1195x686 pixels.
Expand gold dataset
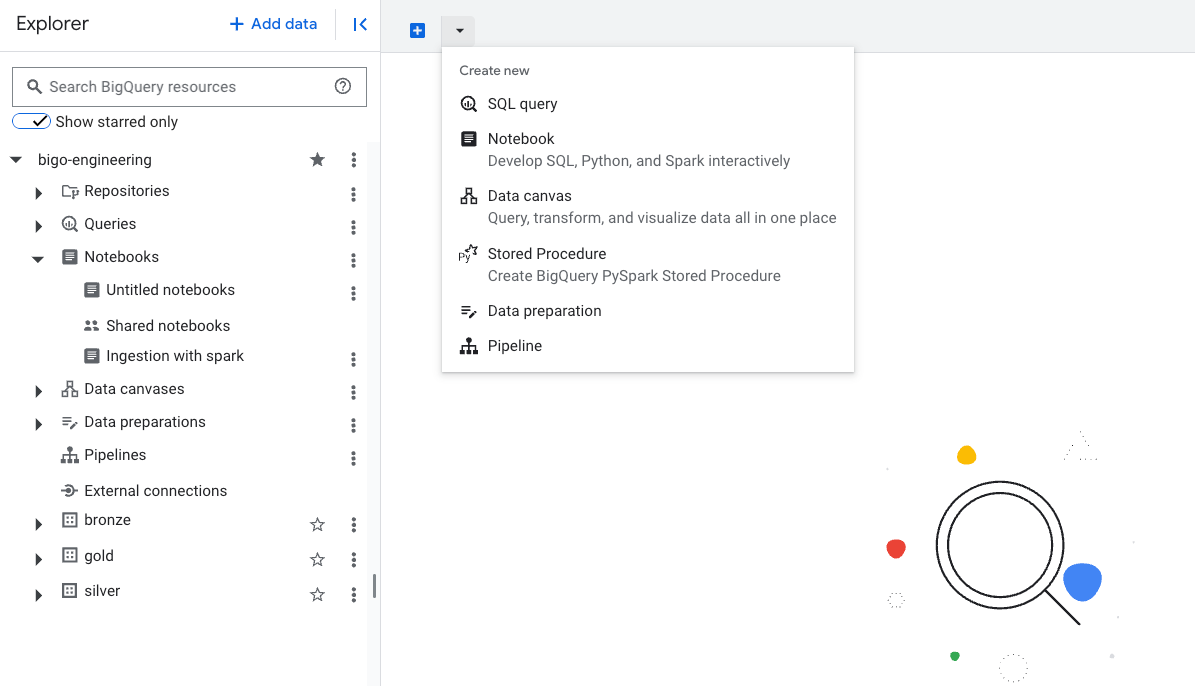pos(38,559)
